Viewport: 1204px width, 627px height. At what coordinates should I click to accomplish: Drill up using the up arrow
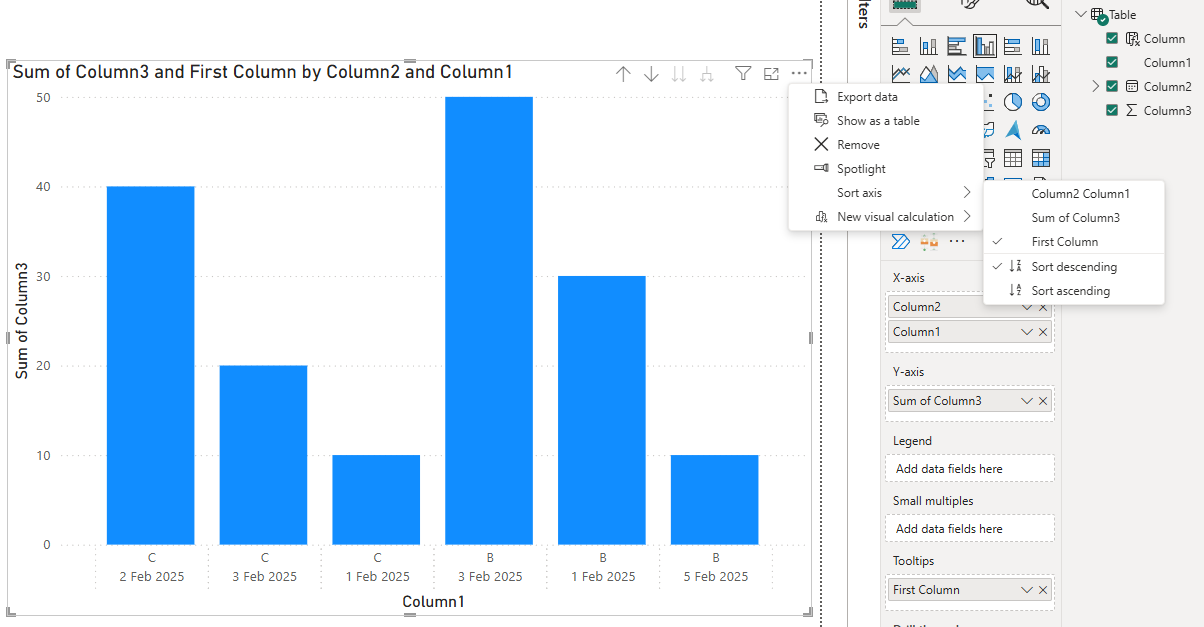coord(623,74)
